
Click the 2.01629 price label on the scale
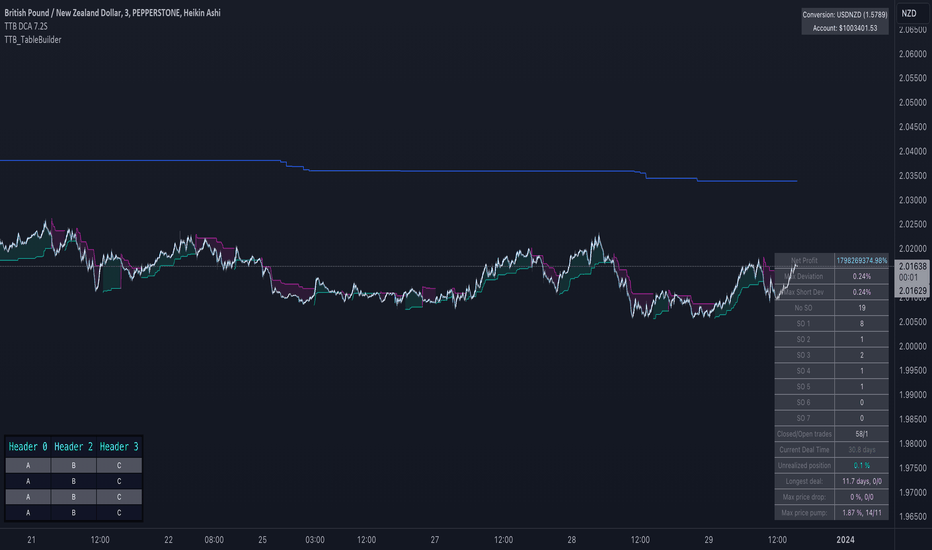912,291
